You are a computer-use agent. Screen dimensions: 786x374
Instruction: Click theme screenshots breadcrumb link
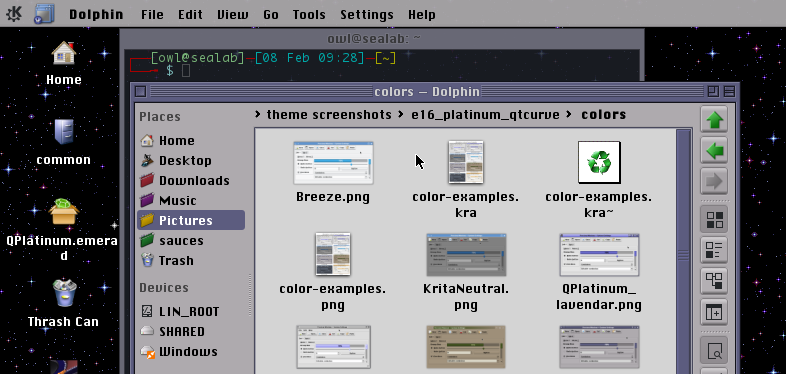pos(329,115)
